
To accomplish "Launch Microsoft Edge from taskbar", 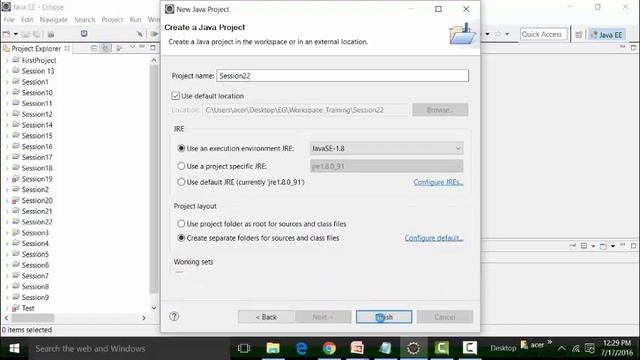I will tap(301, 348).
